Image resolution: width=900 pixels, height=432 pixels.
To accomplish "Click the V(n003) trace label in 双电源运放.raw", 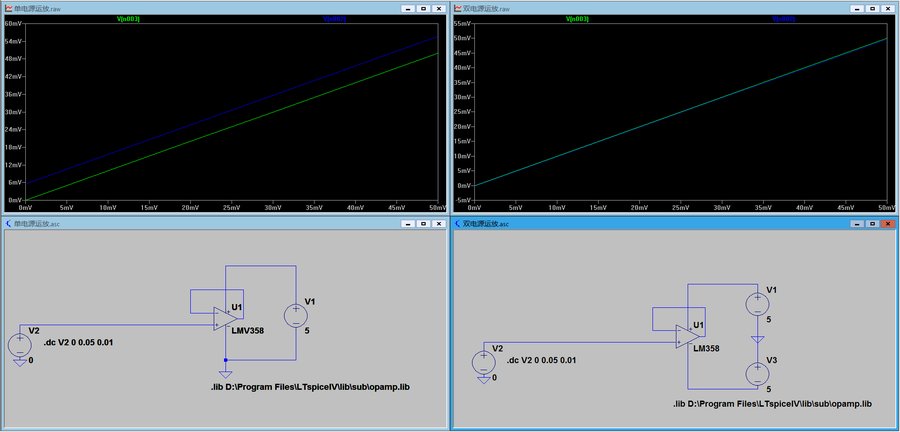I will pyautogui.click(x=579, y=19).
